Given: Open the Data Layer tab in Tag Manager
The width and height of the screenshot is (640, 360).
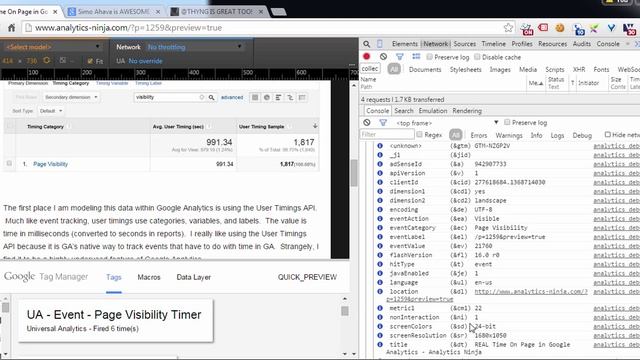Looking at the screenshot, I should coord(193,277).
